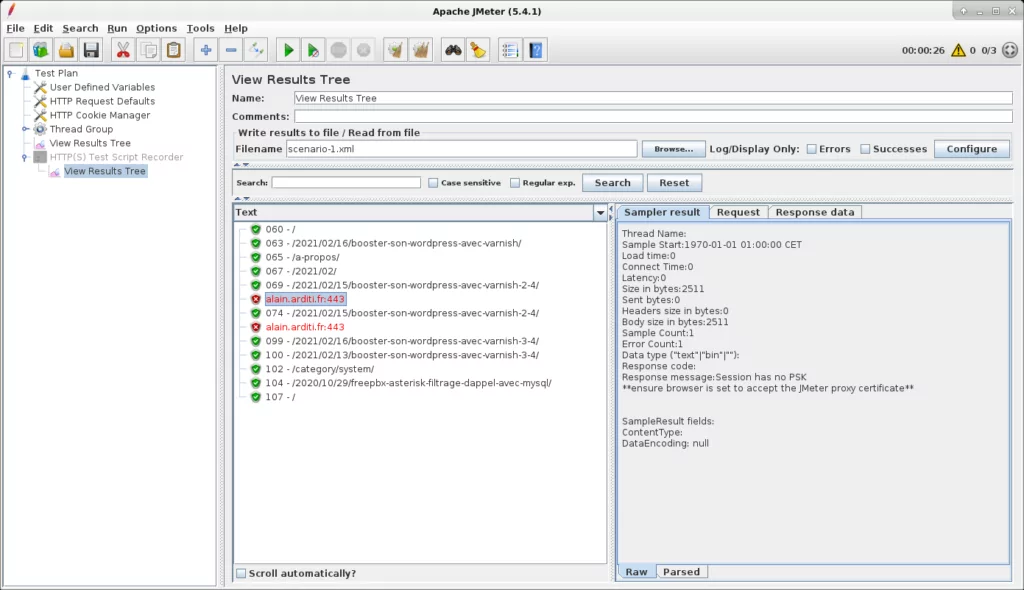Click the Comments input field

[653, 116]
